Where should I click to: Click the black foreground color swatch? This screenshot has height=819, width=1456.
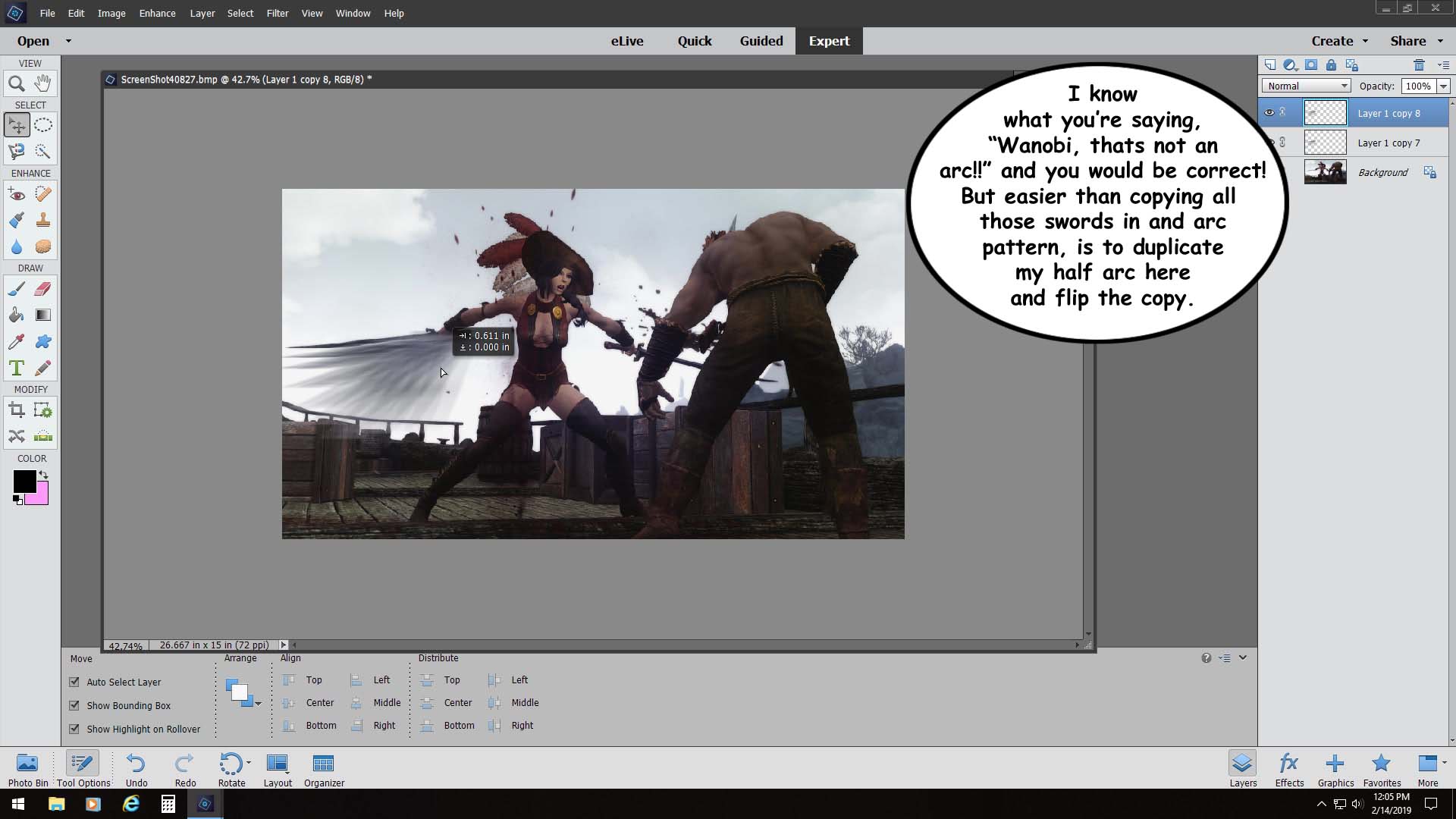click(x=24, y=481)
